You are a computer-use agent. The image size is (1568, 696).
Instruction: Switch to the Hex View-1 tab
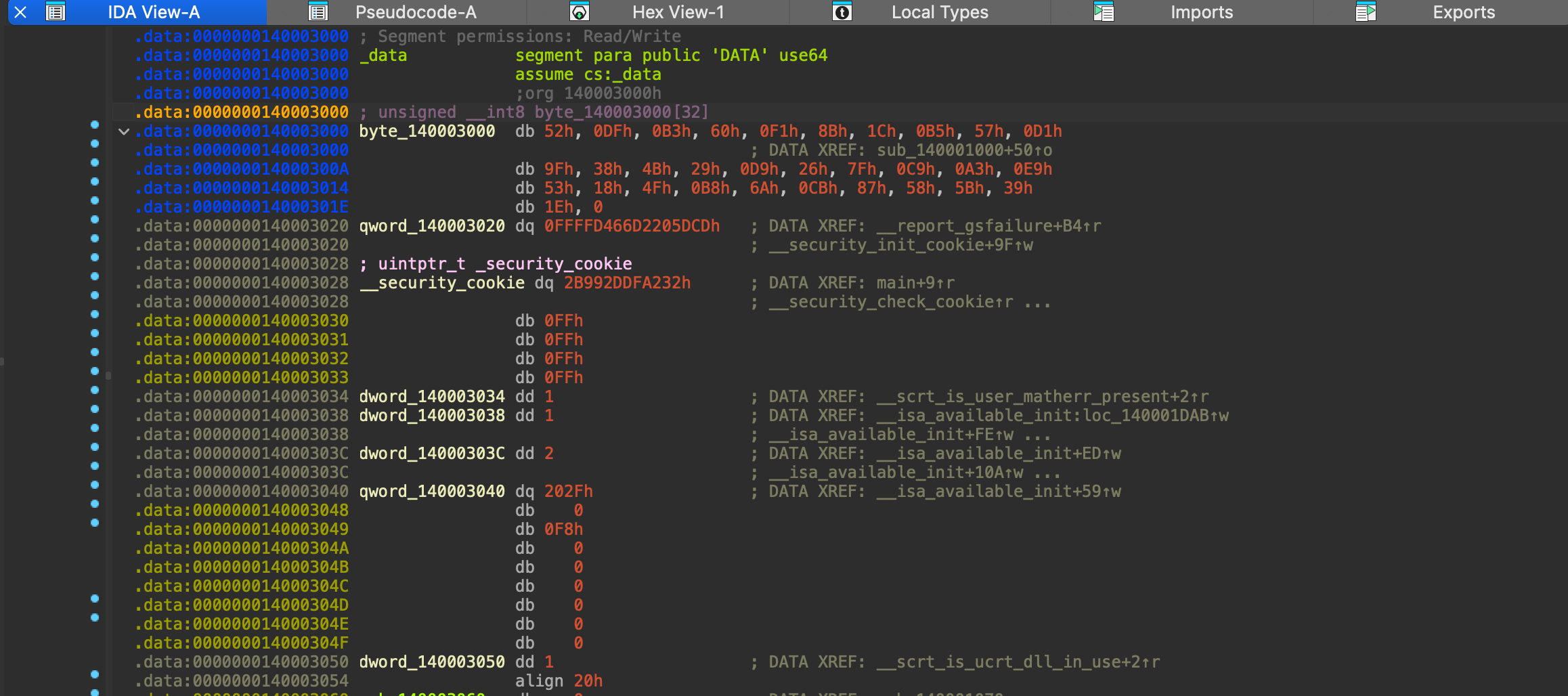click(x=677, y=12)
